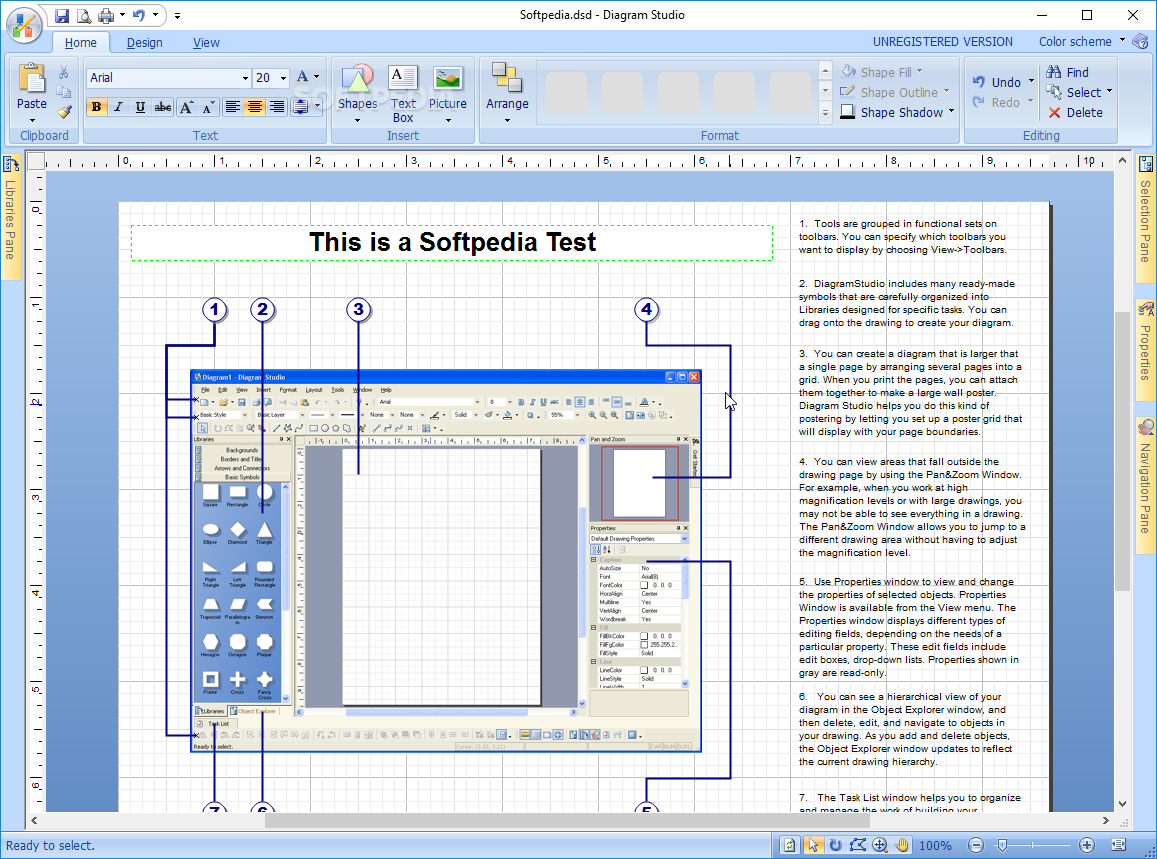This screenshot has height=859, width=1157.
Task: Toggle center text alignment
Action: coord(255,107)
